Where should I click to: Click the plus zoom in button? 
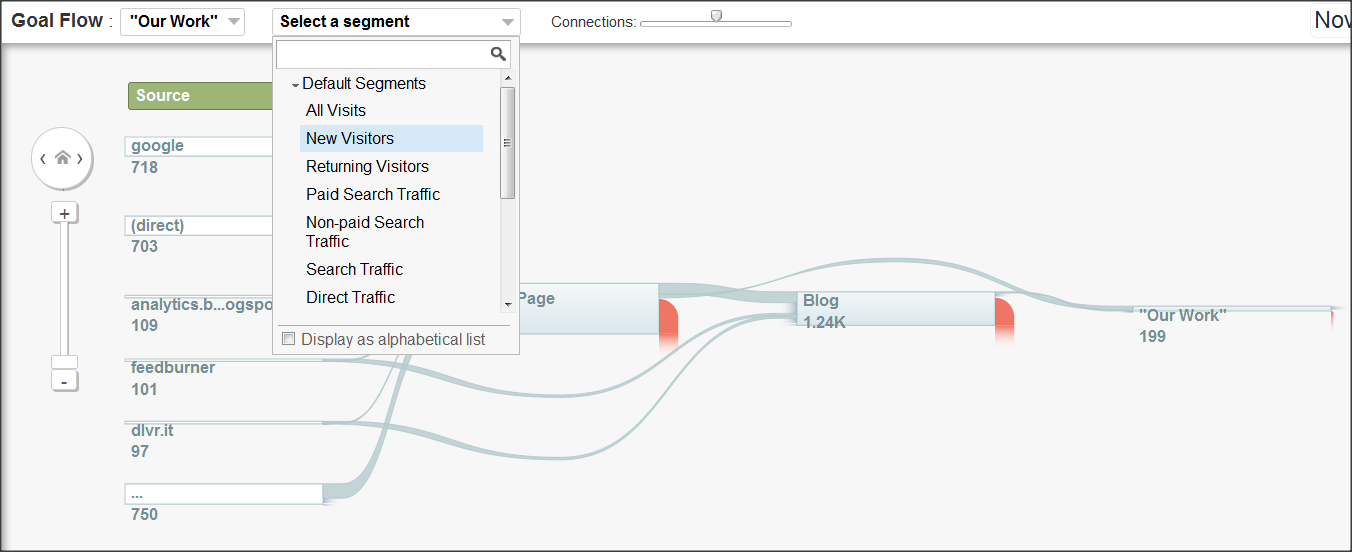click(x=64, y=213)
